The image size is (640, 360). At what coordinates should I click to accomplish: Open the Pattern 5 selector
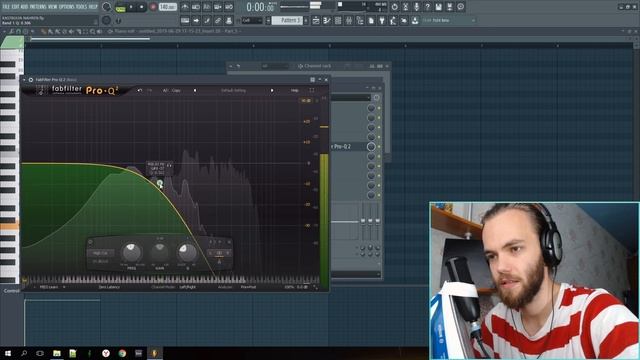pos(287,20)
